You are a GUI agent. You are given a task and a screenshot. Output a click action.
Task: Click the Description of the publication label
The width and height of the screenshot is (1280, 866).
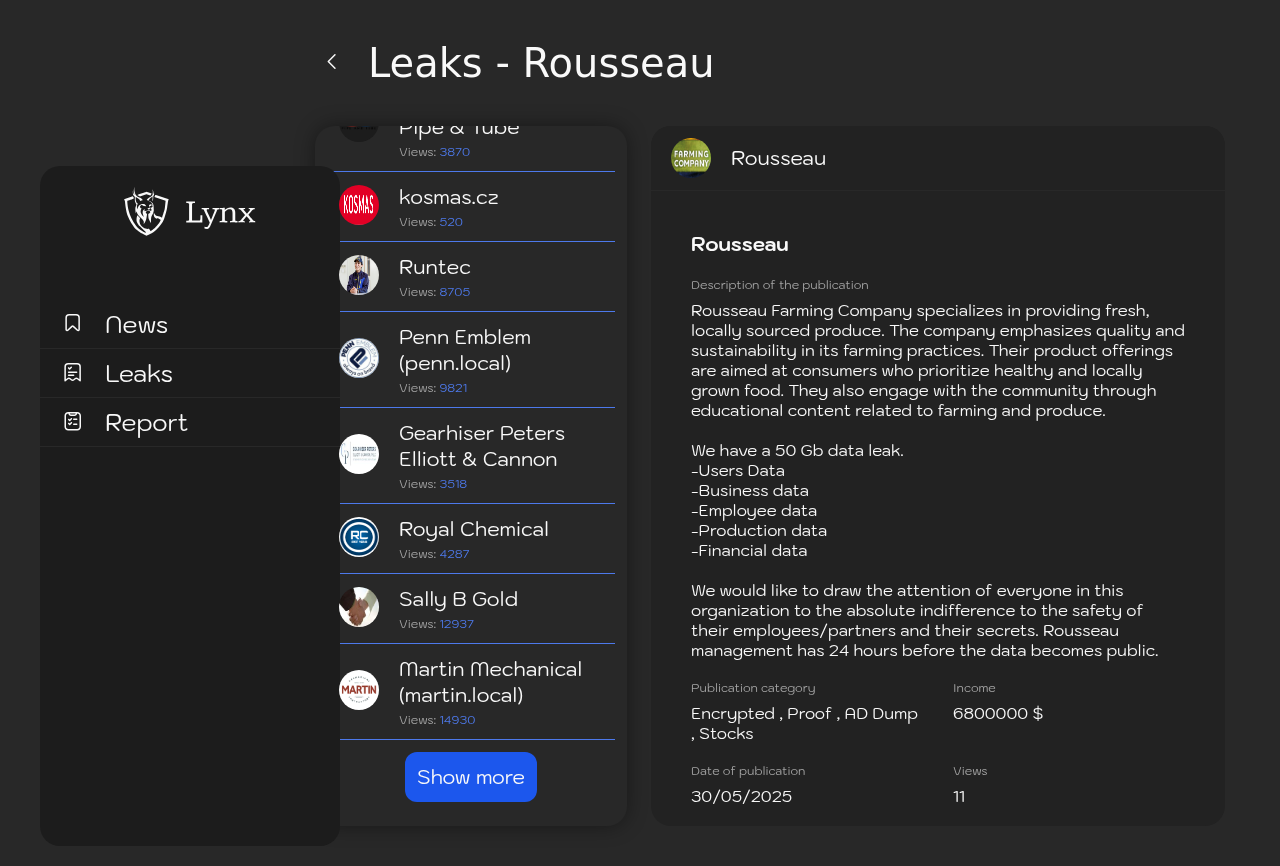point(780,285)
